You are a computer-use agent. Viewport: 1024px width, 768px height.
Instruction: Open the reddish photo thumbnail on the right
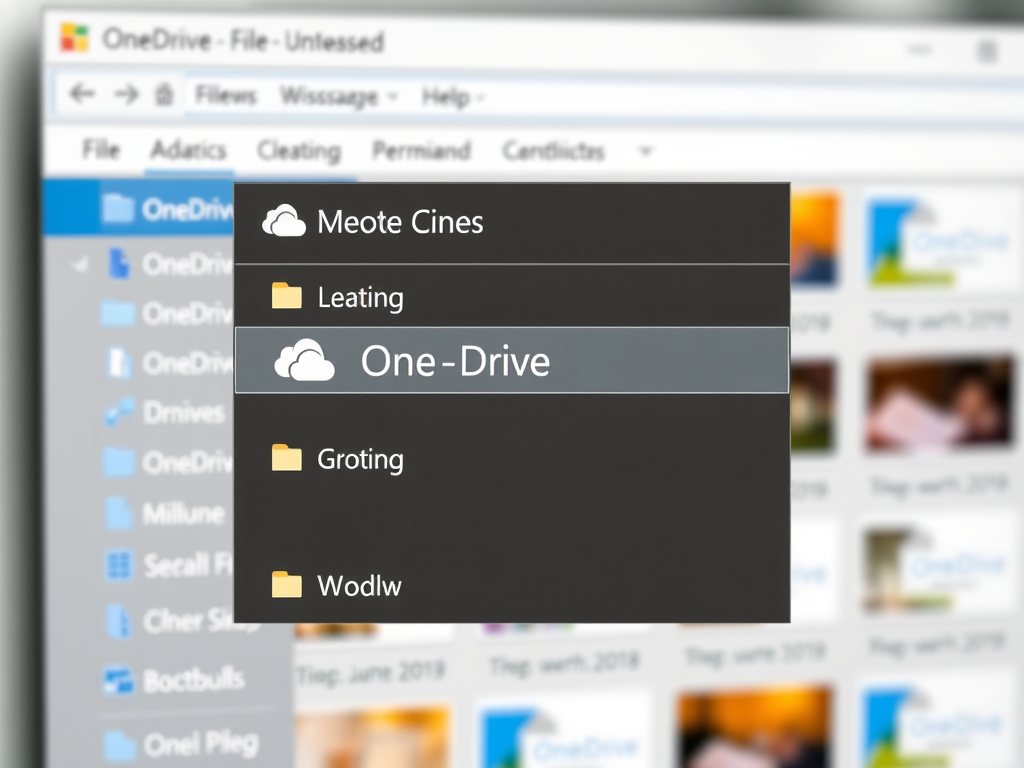point(940,405)
